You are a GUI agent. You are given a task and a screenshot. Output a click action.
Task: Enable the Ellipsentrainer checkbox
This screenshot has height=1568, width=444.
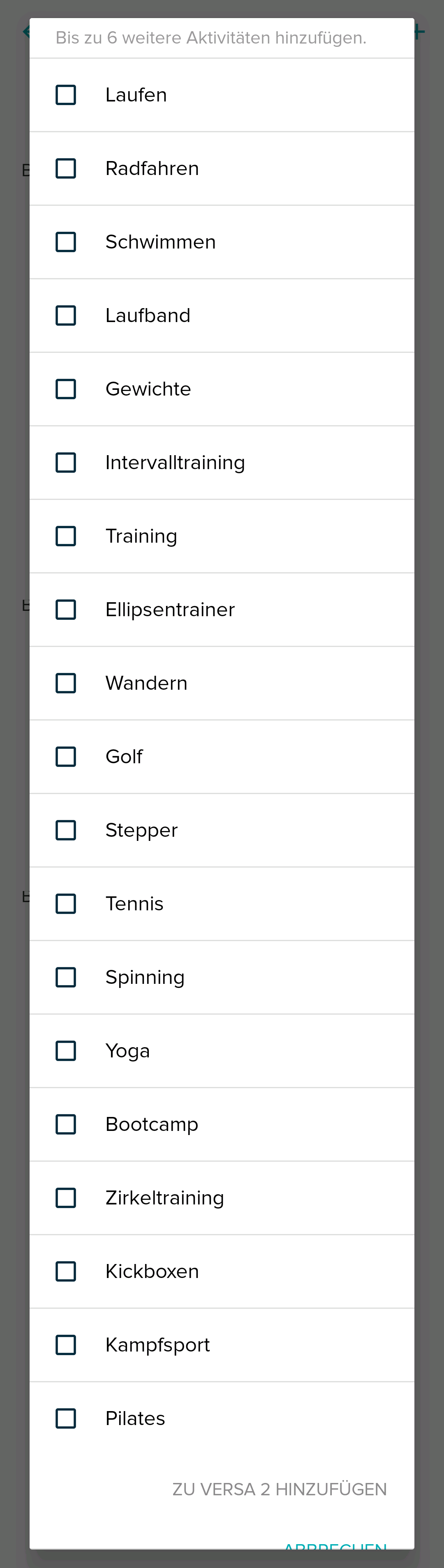tap(66, 610)
